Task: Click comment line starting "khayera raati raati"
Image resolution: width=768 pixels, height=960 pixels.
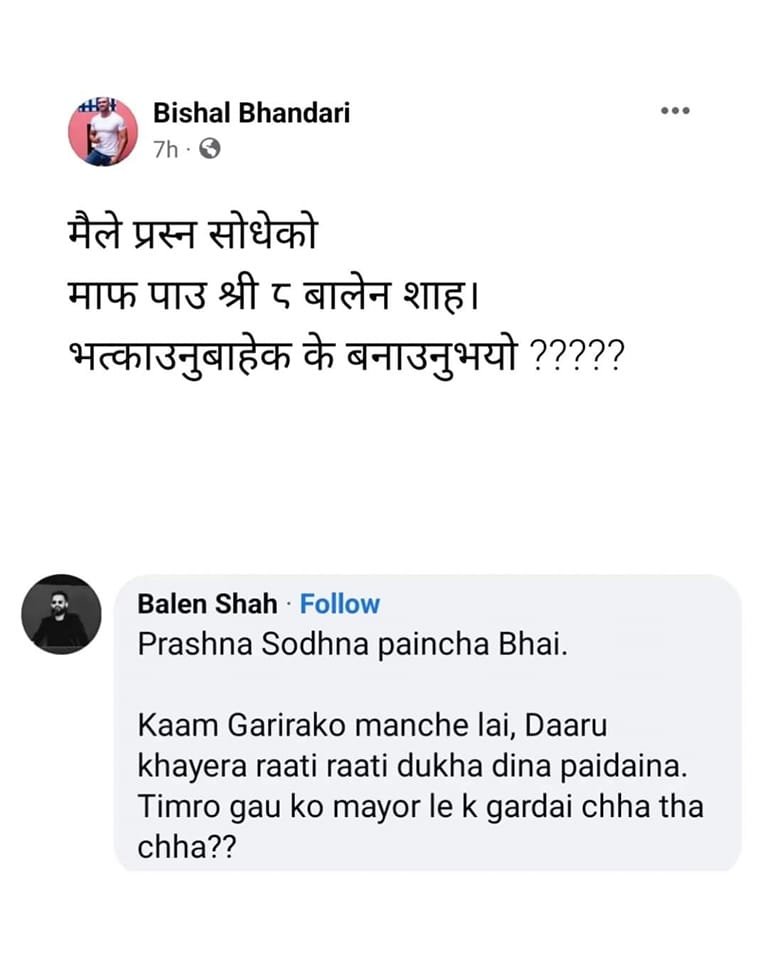Action: click(401, 767)
